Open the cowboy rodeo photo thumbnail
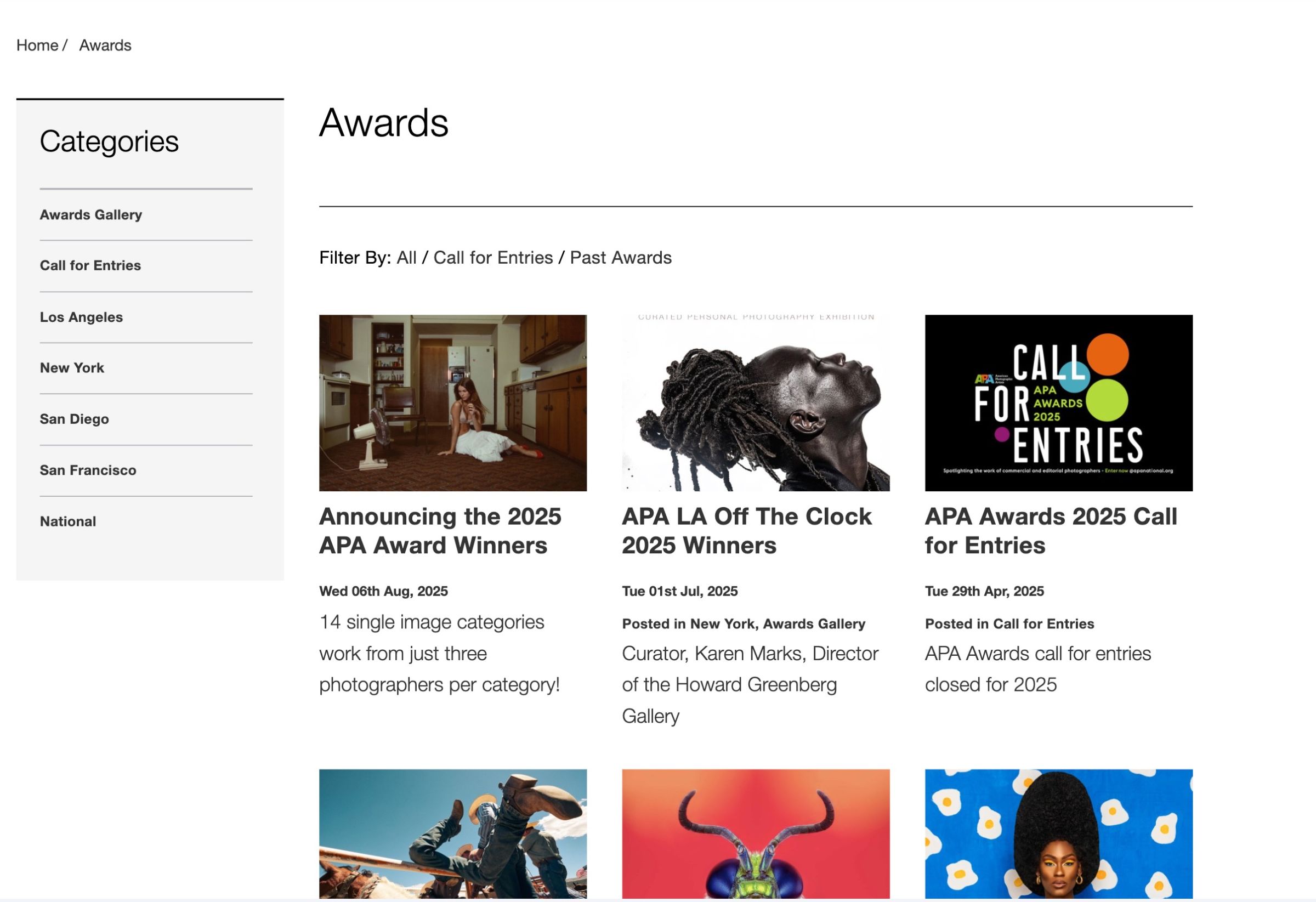Image resolution: width=1316 pixels, height=902 pixels. (x=452, y=833)
